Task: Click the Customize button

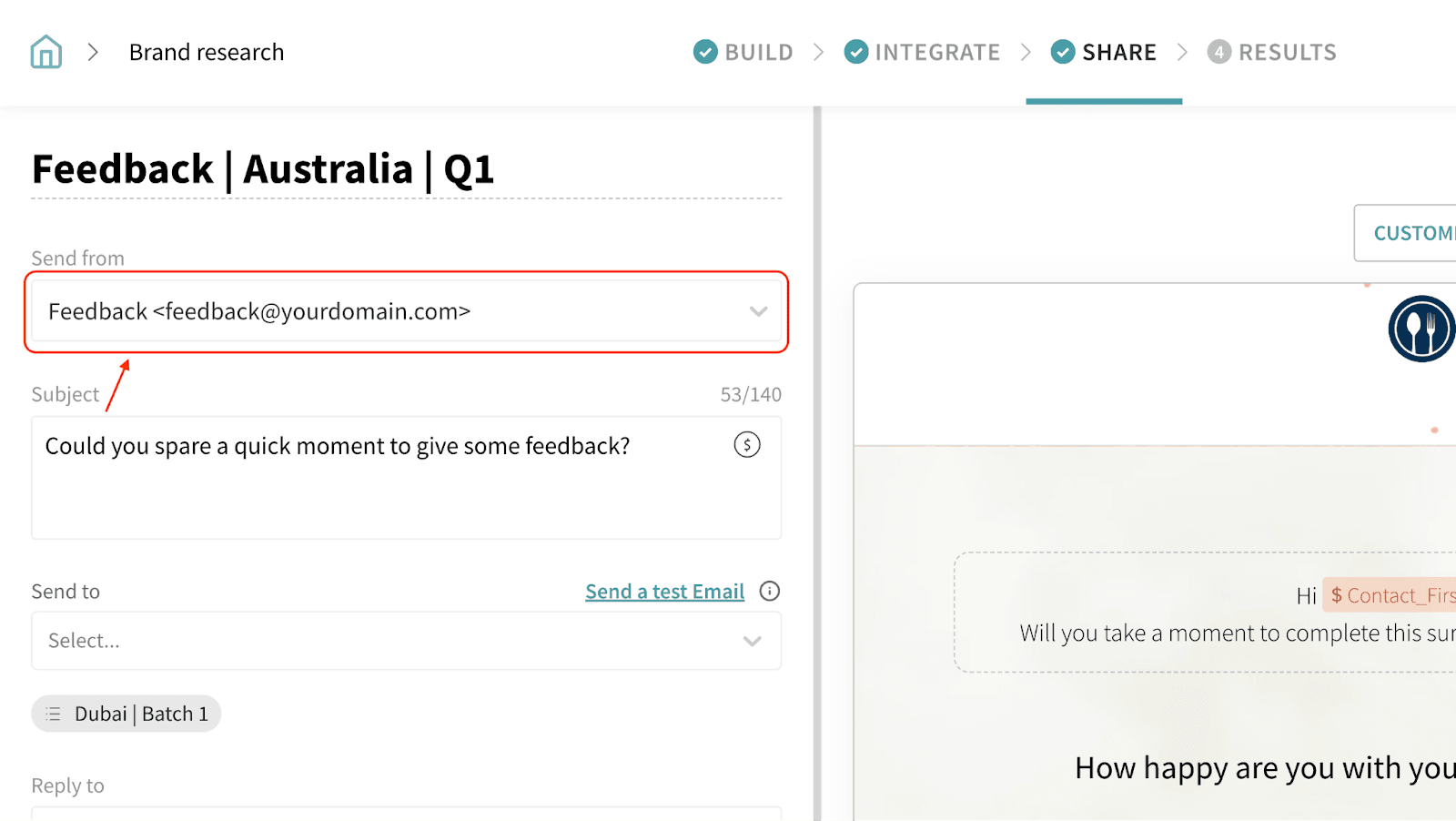Action: pos(1412,233)
